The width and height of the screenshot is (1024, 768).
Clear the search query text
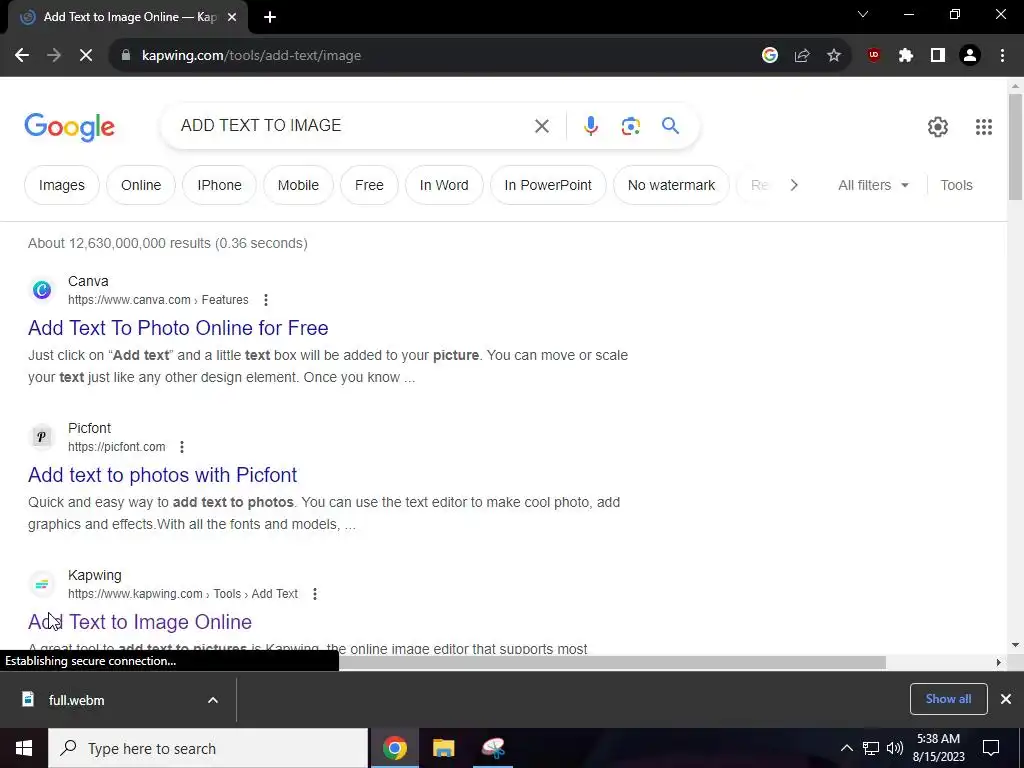pyautogui.click(x=542, y=126)
